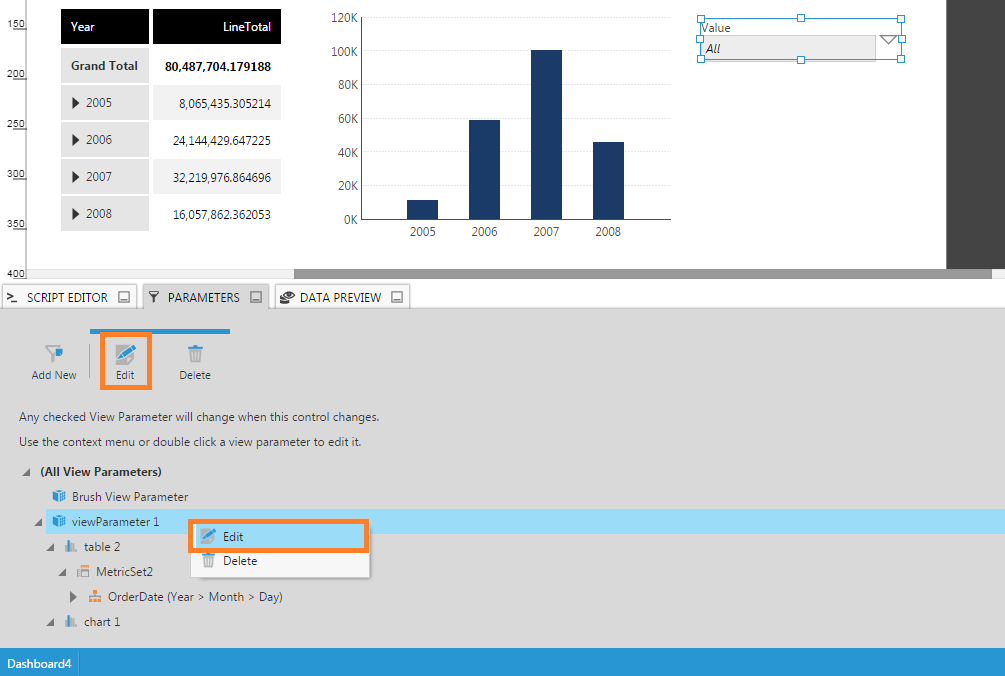This screenshot has height=676, width=1005.
Task: Click the 2007 bar in the chart
Action: tap(546, 134)
